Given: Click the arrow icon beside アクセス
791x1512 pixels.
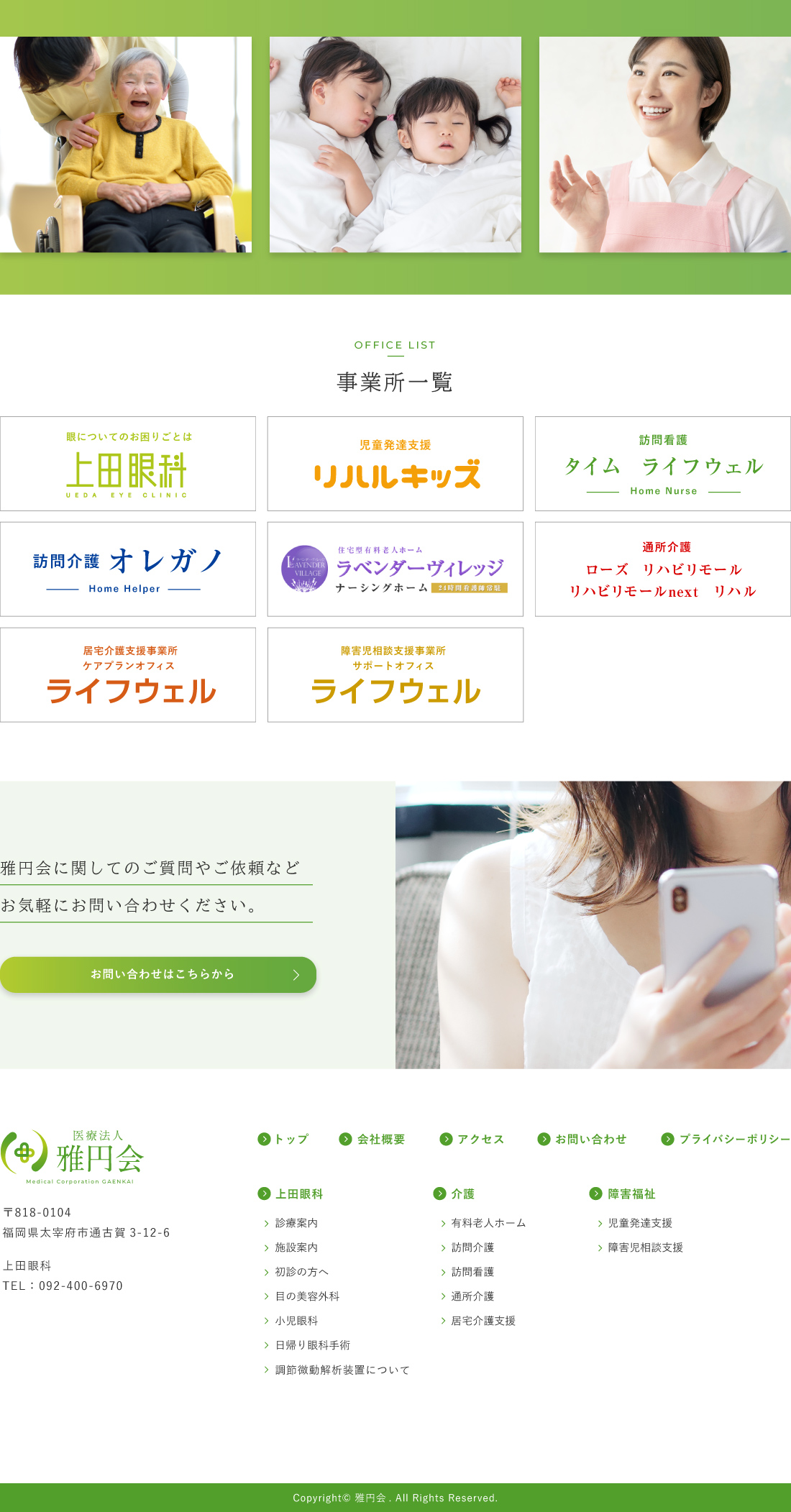Looking at the screenshot, I should pos(447,1139).
